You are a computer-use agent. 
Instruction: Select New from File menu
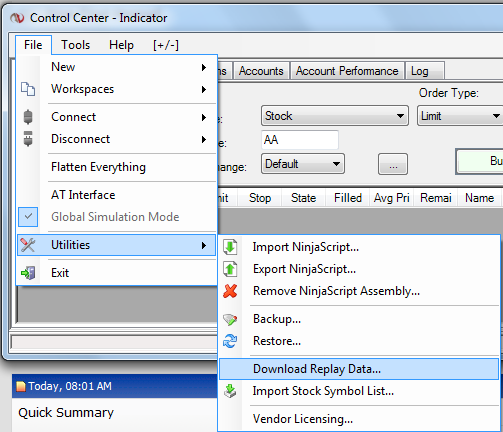point(117,67)
